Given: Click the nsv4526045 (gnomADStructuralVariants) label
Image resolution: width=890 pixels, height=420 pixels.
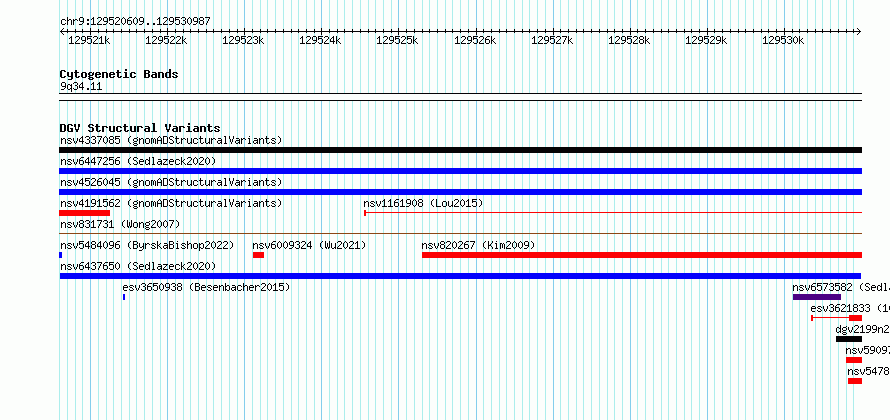Looking at the screenshot, I should (x=171, y=182).
